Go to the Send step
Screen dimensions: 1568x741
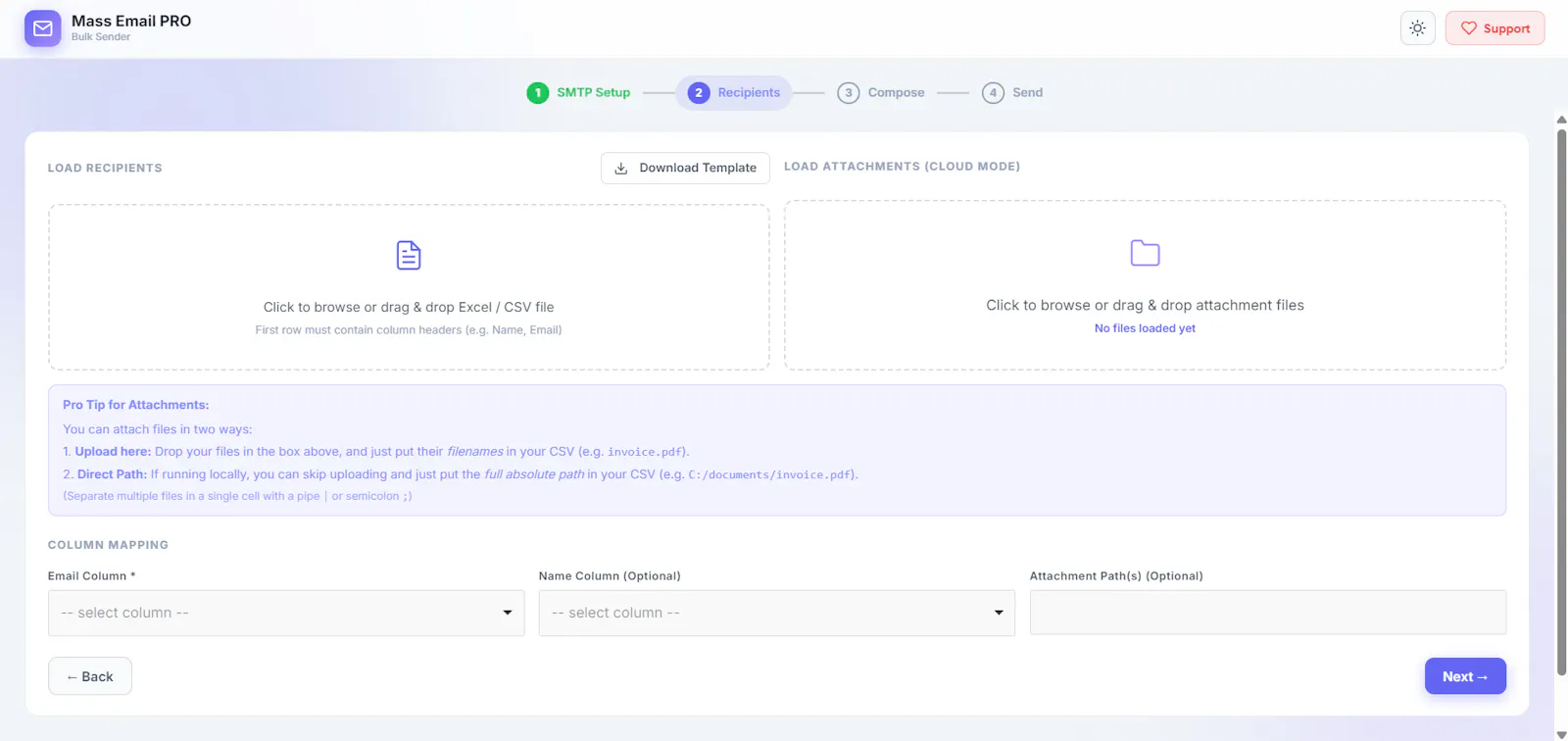coord(1012,92)
